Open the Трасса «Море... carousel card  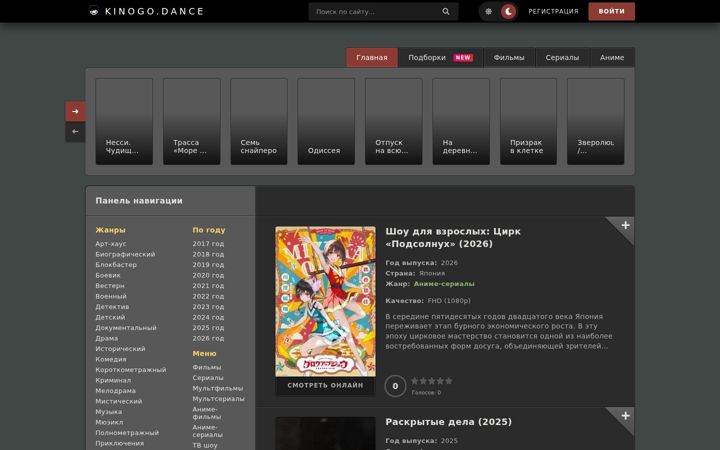pyautogui.click(x=191, y=121)
